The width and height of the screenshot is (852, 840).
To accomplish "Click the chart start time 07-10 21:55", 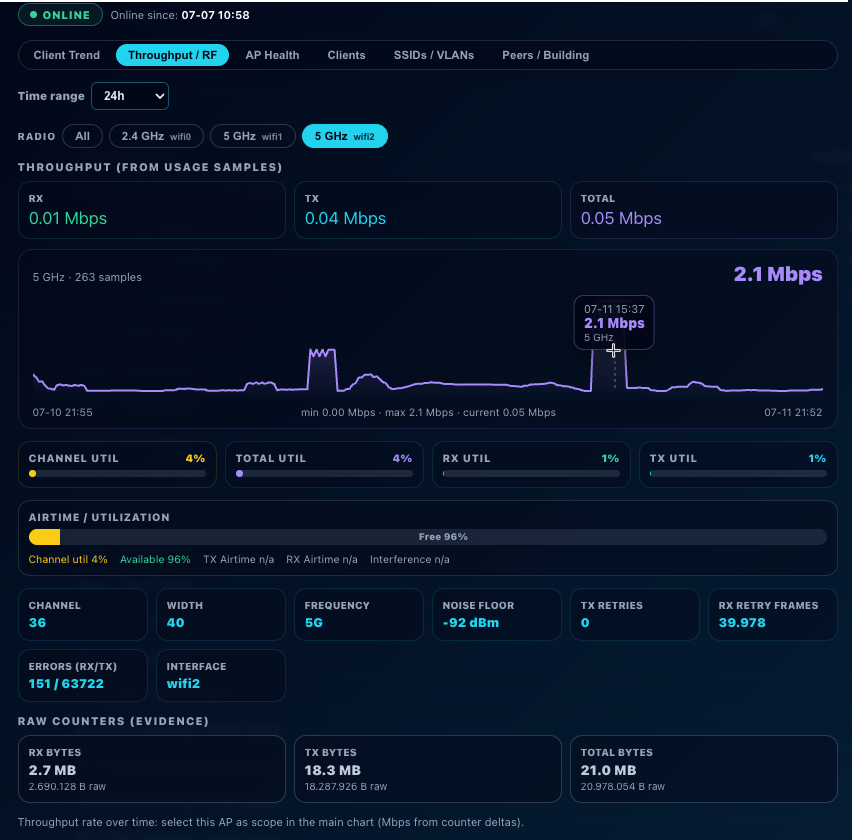I will [x=62, y=412].
